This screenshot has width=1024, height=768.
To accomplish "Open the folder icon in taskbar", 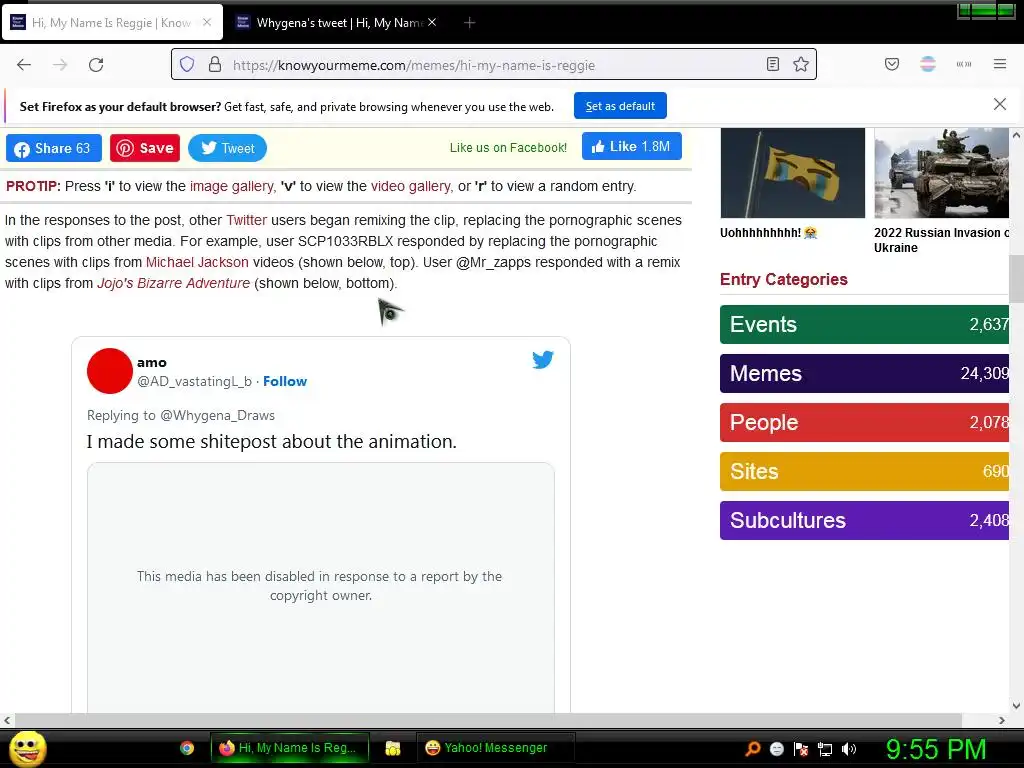I will [x=392, y=748].
